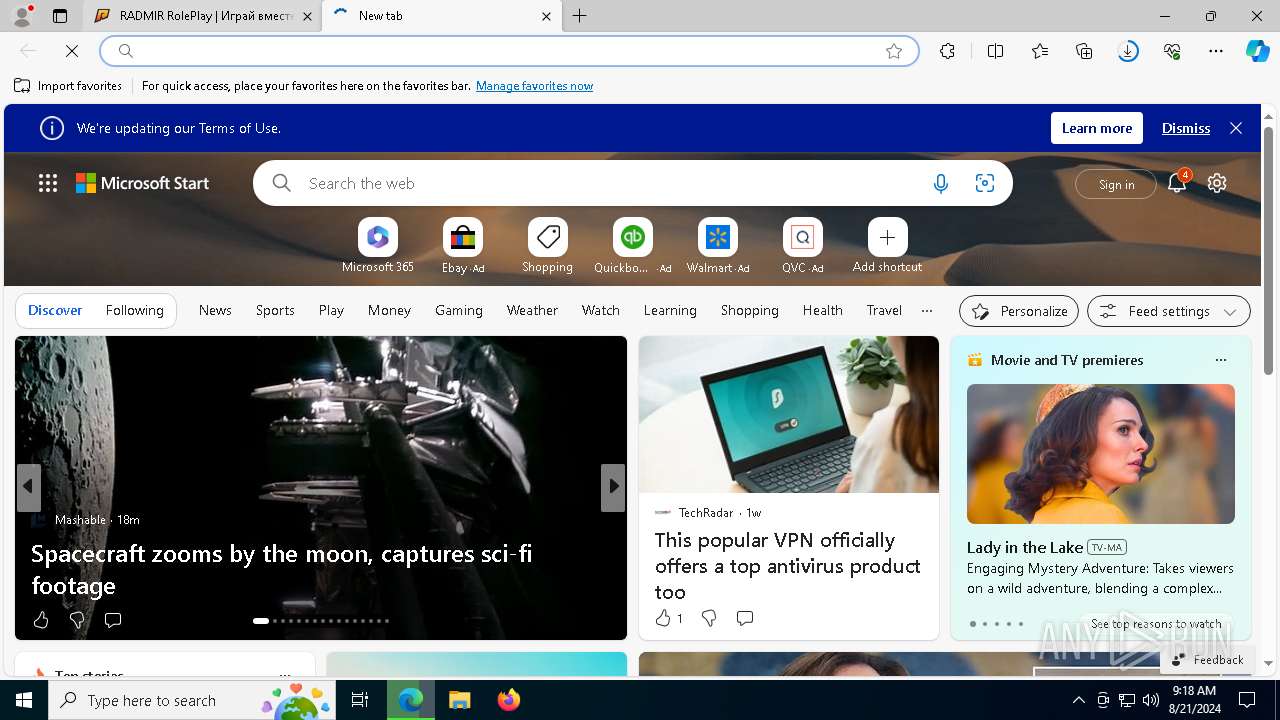Open the tab actions menu icon
Image resolution: width=1280 pixels, height=720 pixels.
tap(60, 16)
